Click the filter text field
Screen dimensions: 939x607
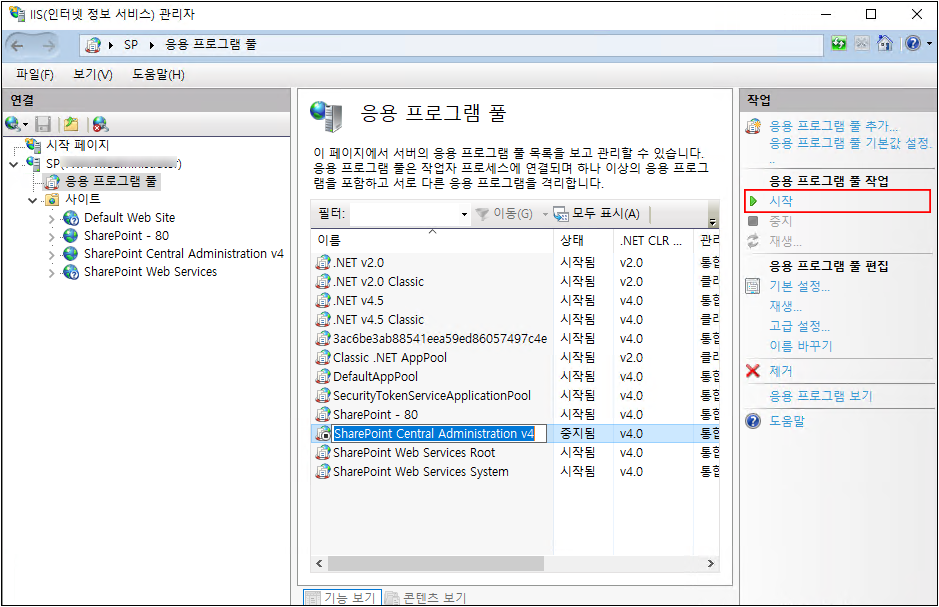pos(404,214)
